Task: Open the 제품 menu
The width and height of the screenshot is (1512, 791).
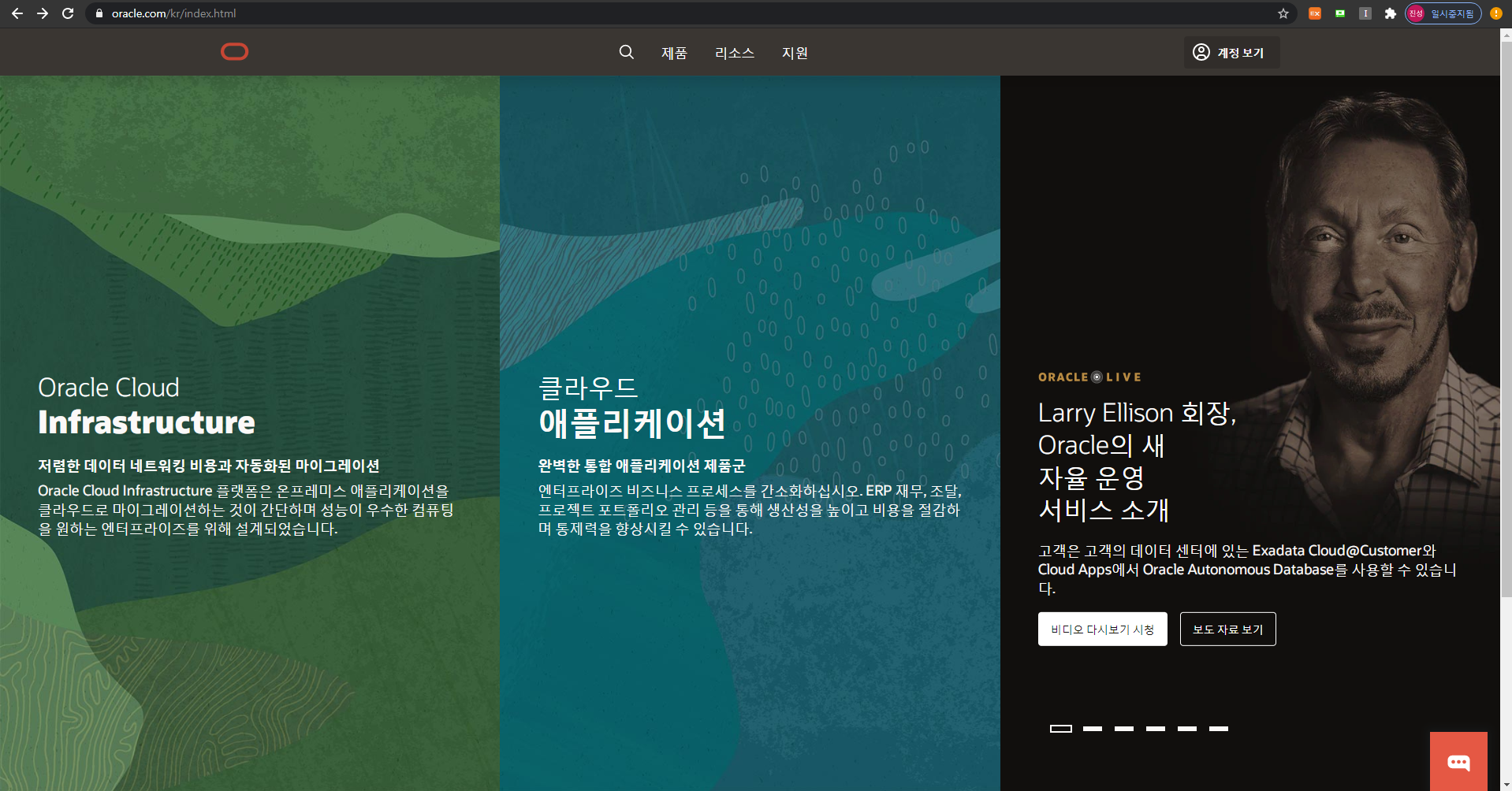Action: coord(674,53)
